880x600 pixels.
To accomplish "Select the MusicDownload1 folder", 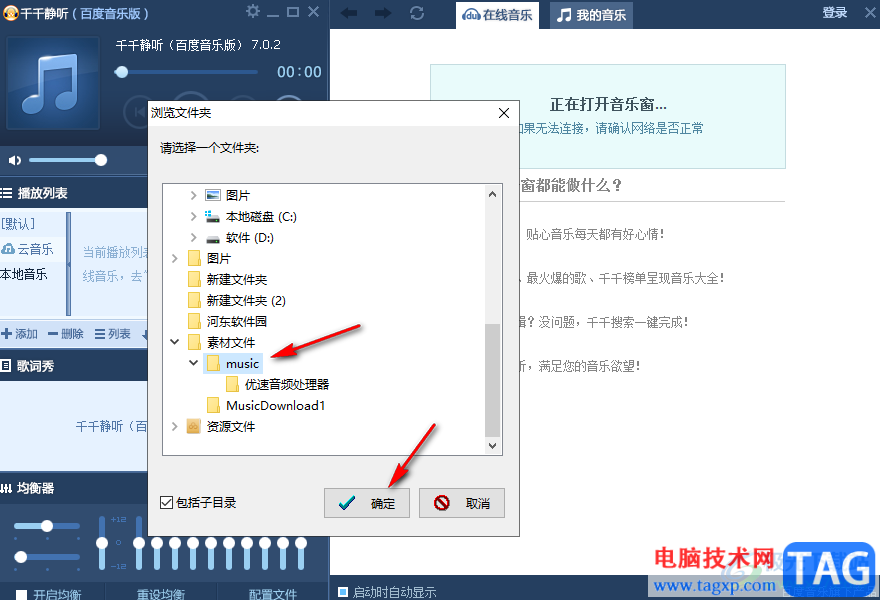I will point(266,405).
